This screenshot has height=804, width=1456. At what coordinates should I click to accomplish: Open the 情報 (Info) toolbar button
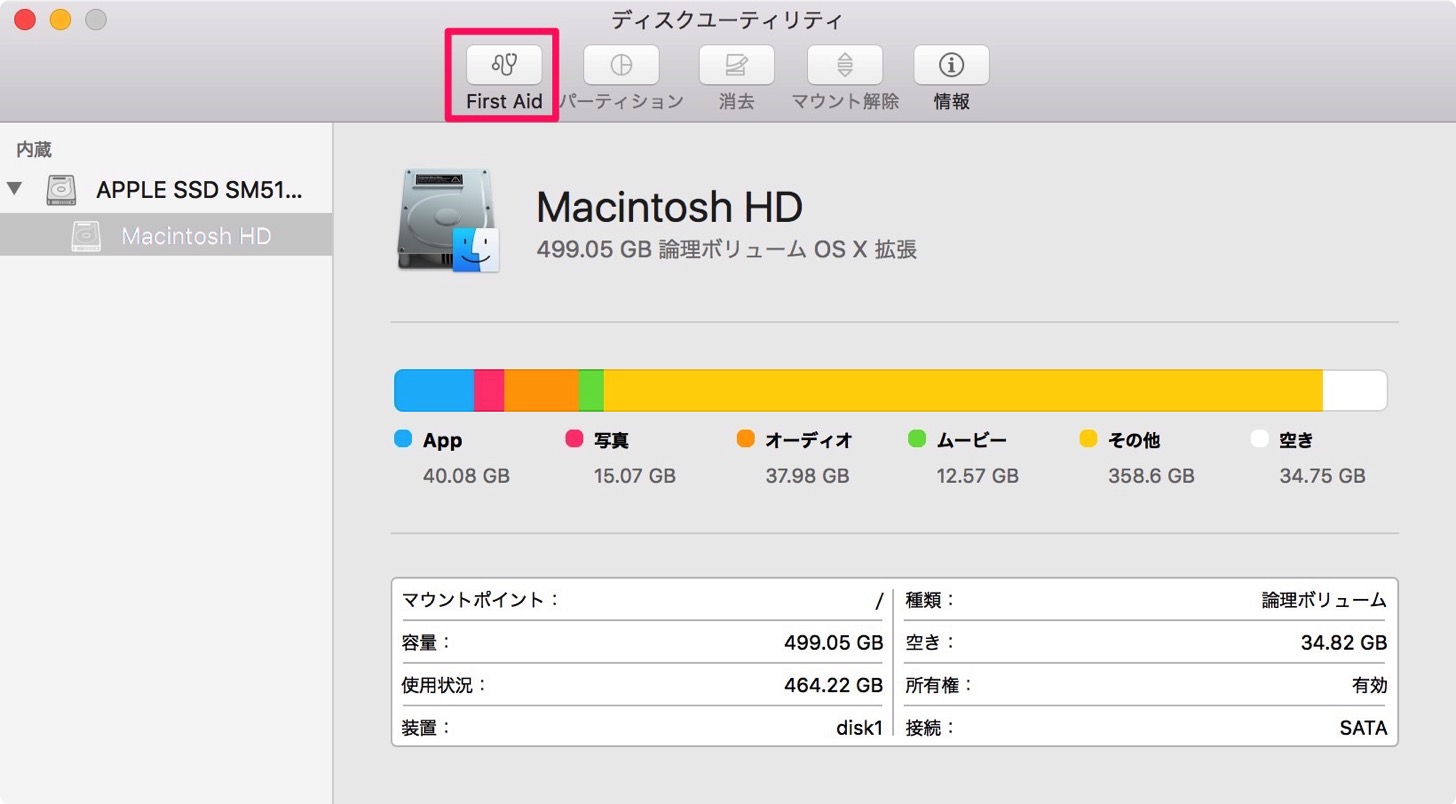point(951,65)
